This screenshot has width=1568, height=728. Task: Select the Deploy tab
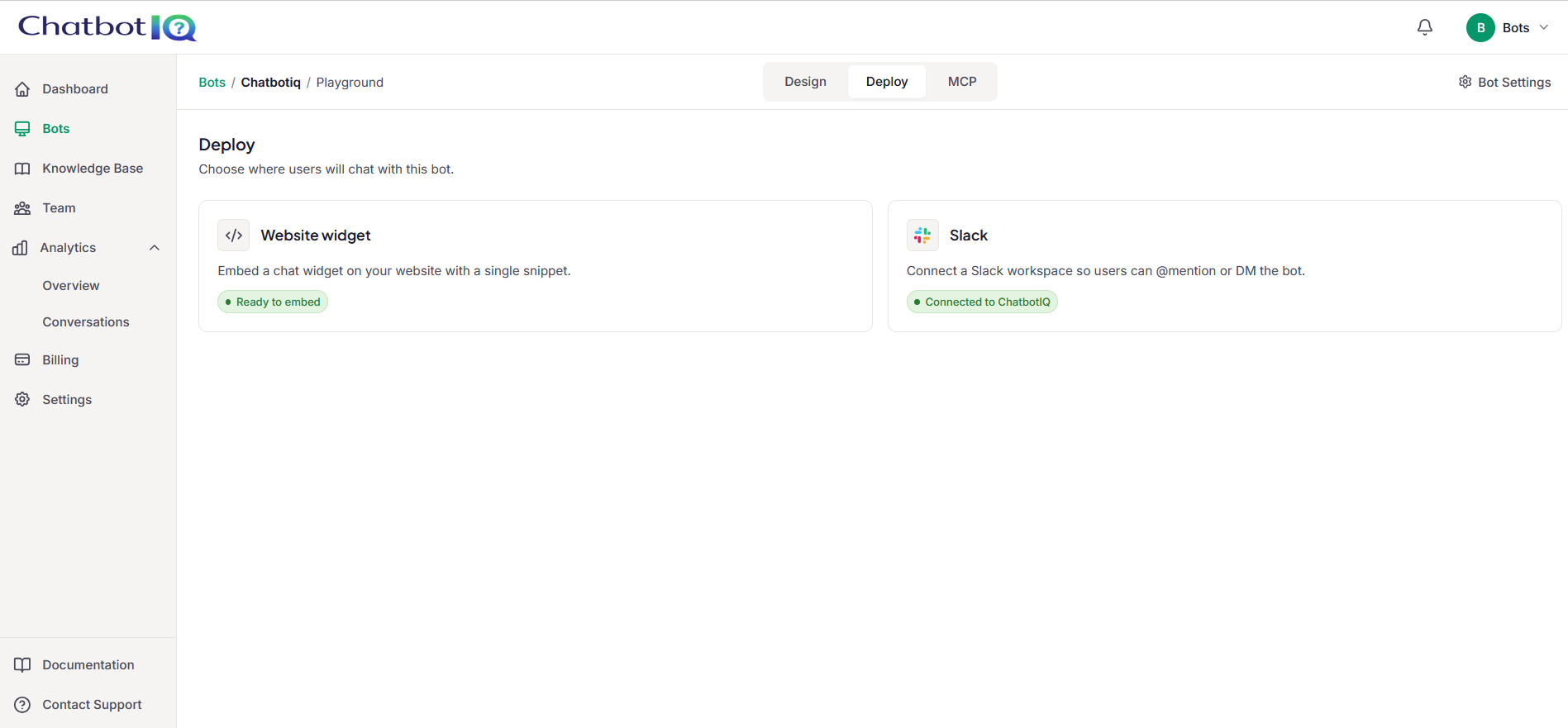click(887, 82)
